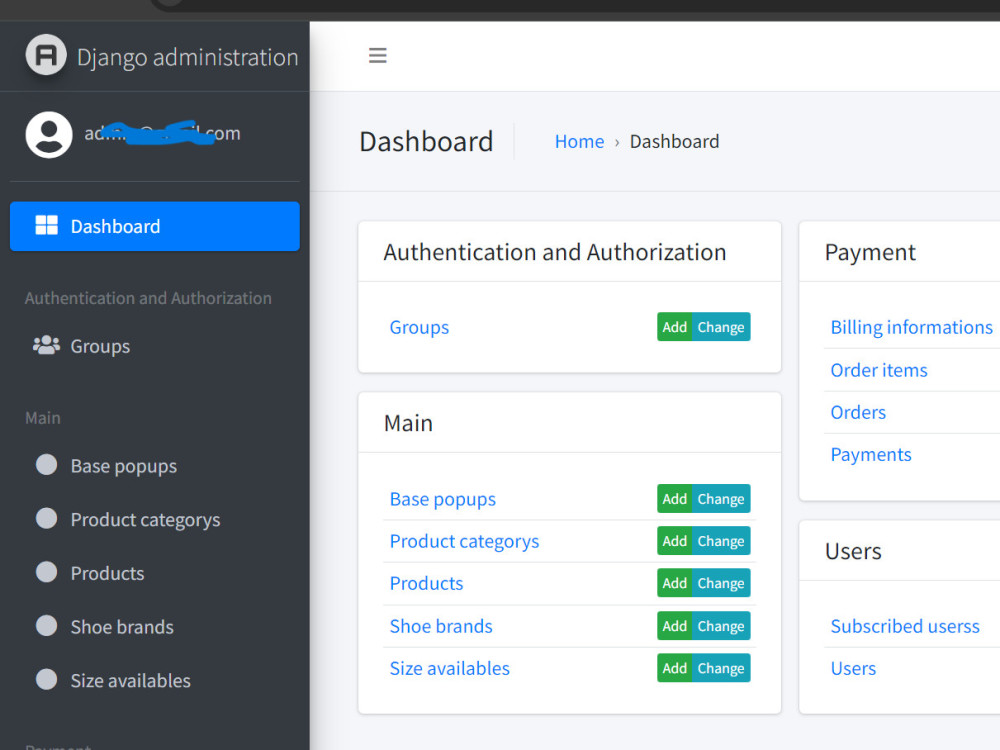1000x750 pixels.
Task: Open Products in the sidebar
Action: coord(155,573)
